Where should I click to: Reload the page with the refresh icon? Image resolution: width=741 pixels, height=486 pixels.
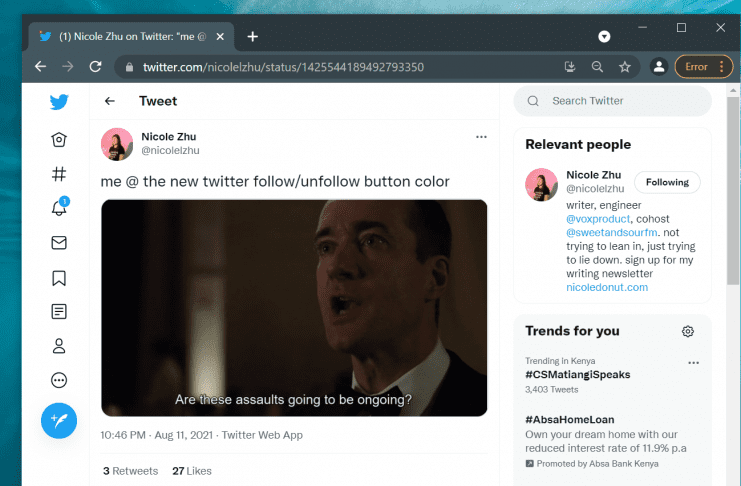95,67
